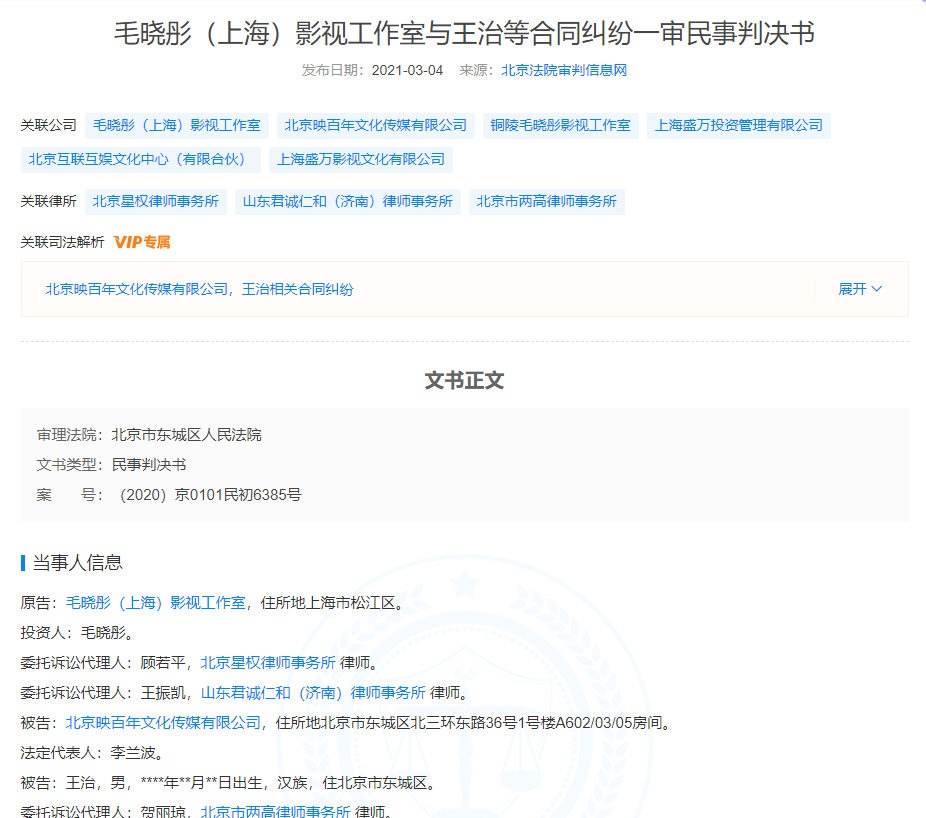Image resolution: width=926 pixels, height=818 pixels.
Task: Open the 铜陵毛晓彤影视工作室 company tag
Action: pos(560,125)
